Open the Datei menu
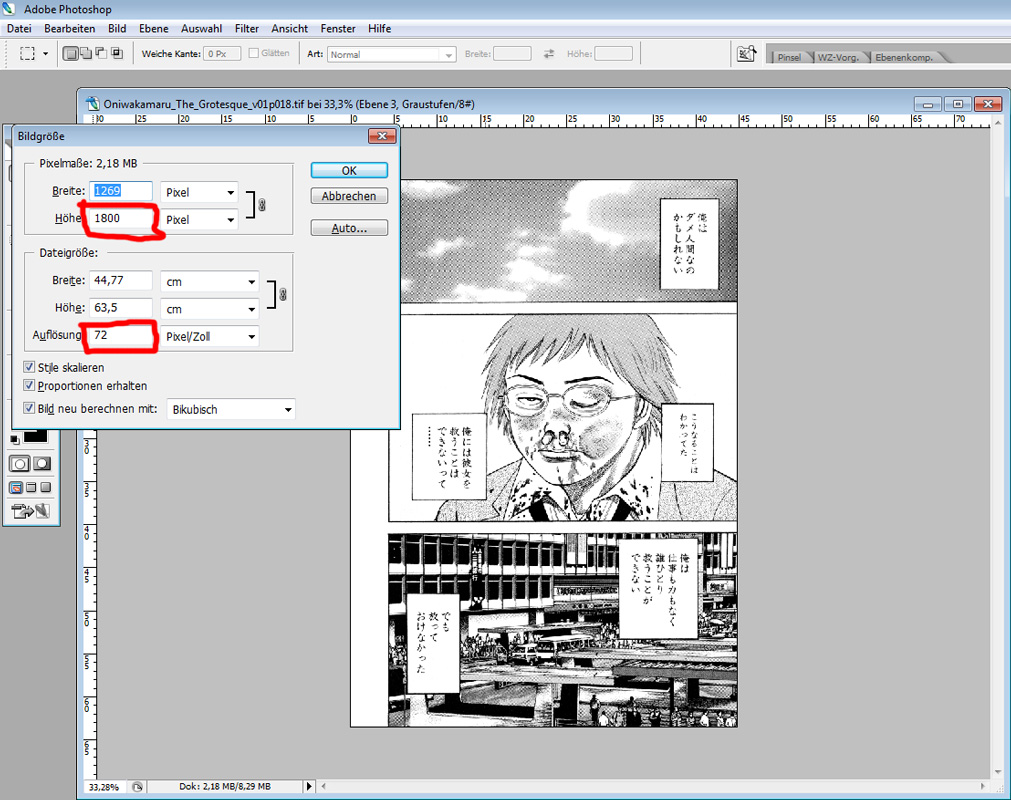This screenshot has height=800, width=1011. (19, 28)
